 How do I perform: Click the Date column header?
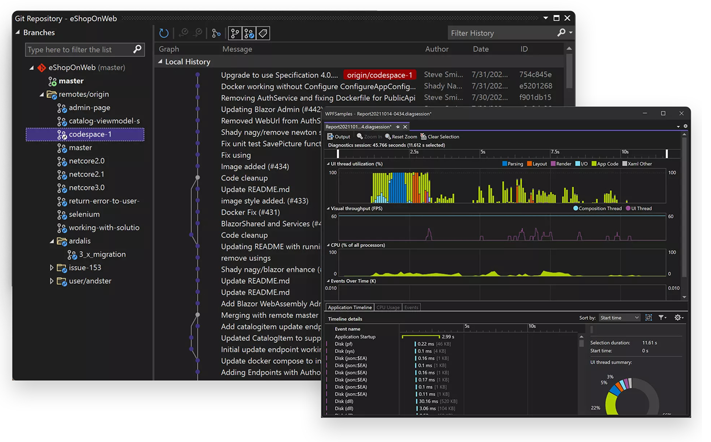(481, 49)
